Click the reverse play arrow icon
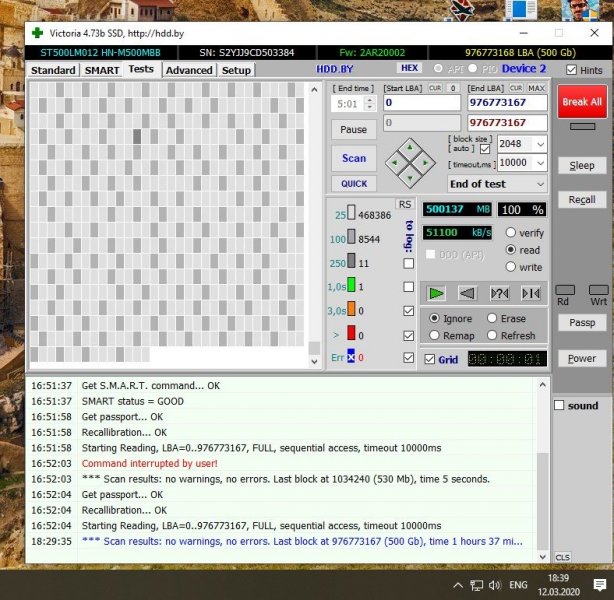This screenshot has width=614, height=600. [467, 293]
